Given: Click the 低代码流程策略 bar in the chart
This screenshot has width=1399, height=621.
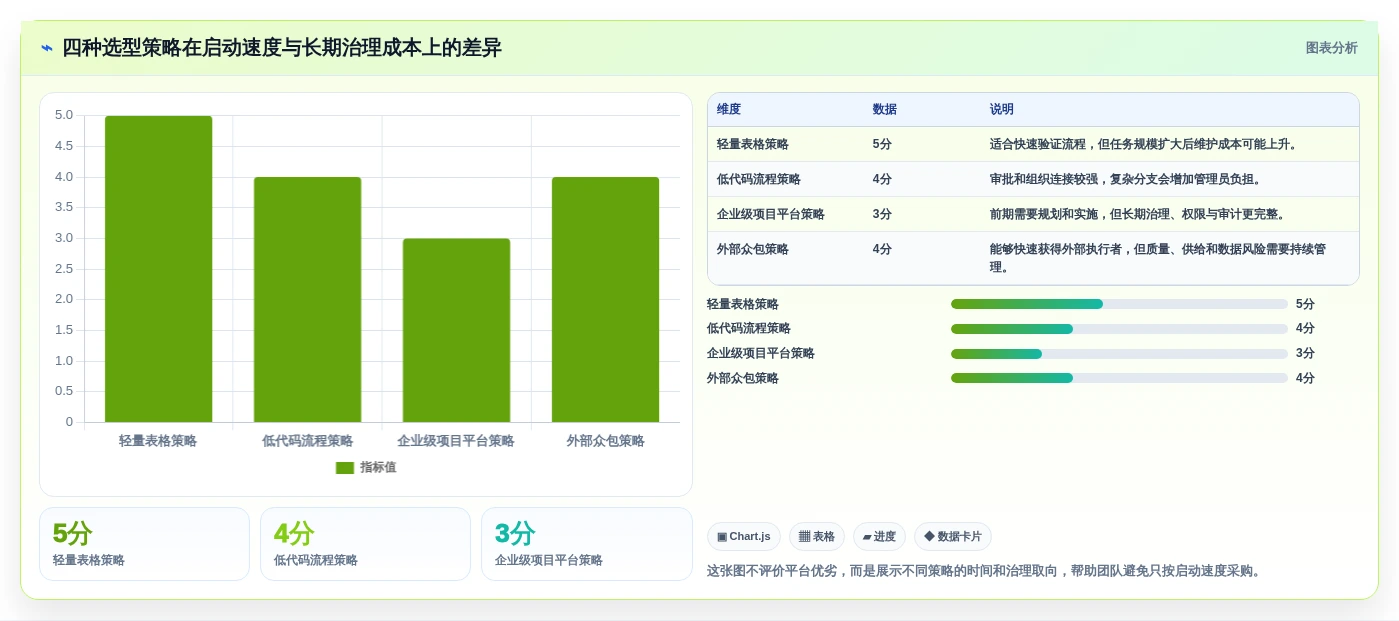Looking at the screenshot, I should coord(307,300).
